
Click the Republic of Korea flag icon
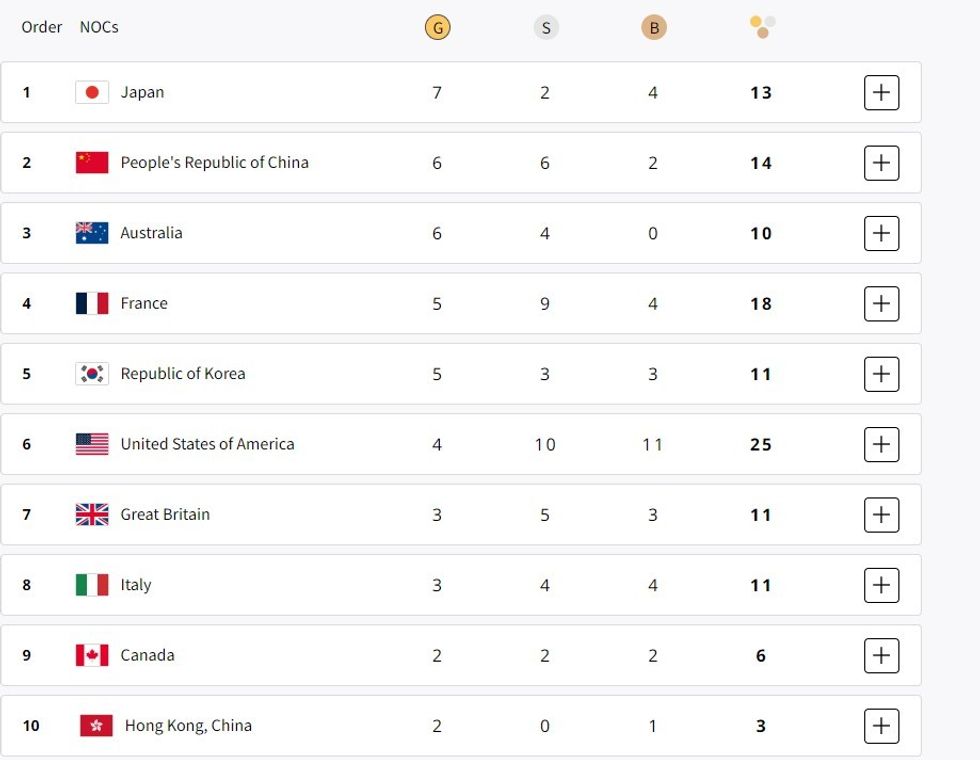(92, 374)
